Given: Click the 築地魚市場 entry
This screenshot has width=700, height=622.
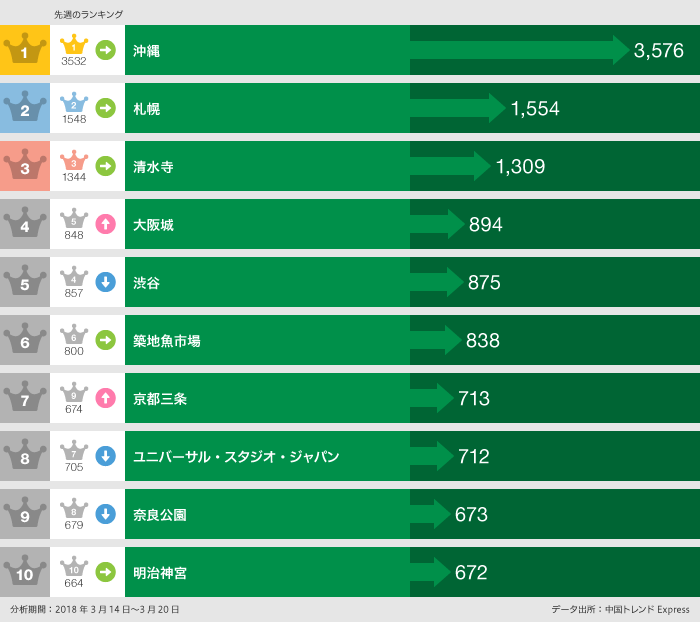Looking at the screenshot, I should pos(167,341).
